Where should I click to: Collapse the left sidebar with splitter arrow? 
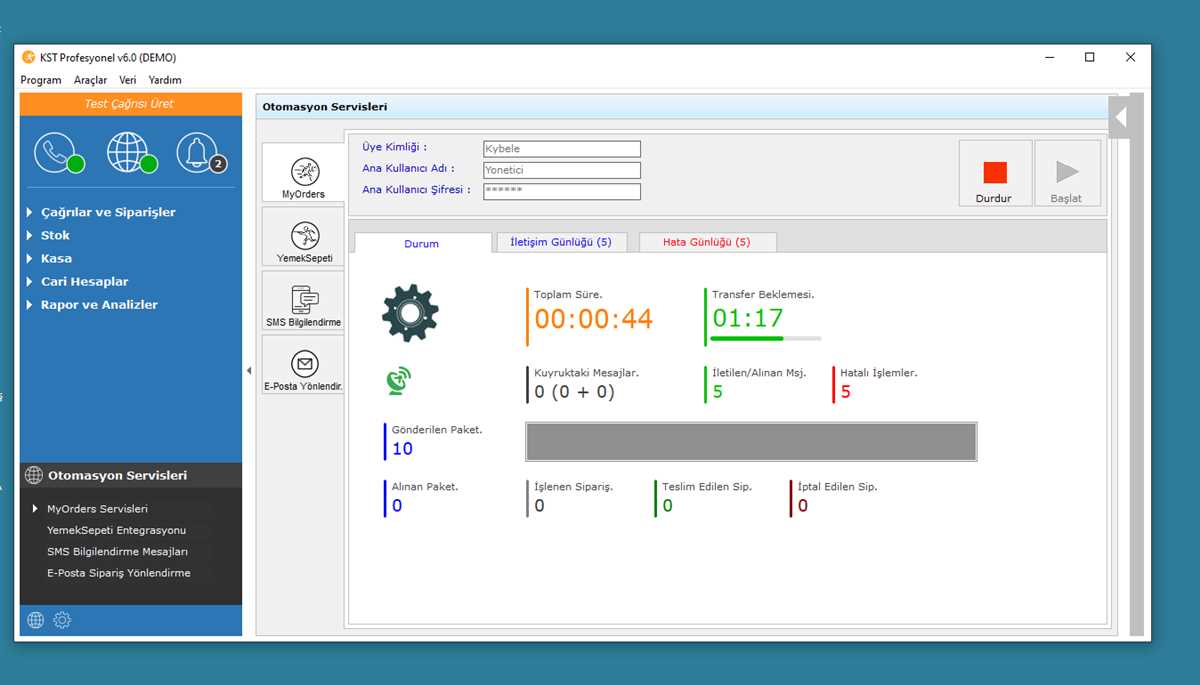[x=249, y=370]
